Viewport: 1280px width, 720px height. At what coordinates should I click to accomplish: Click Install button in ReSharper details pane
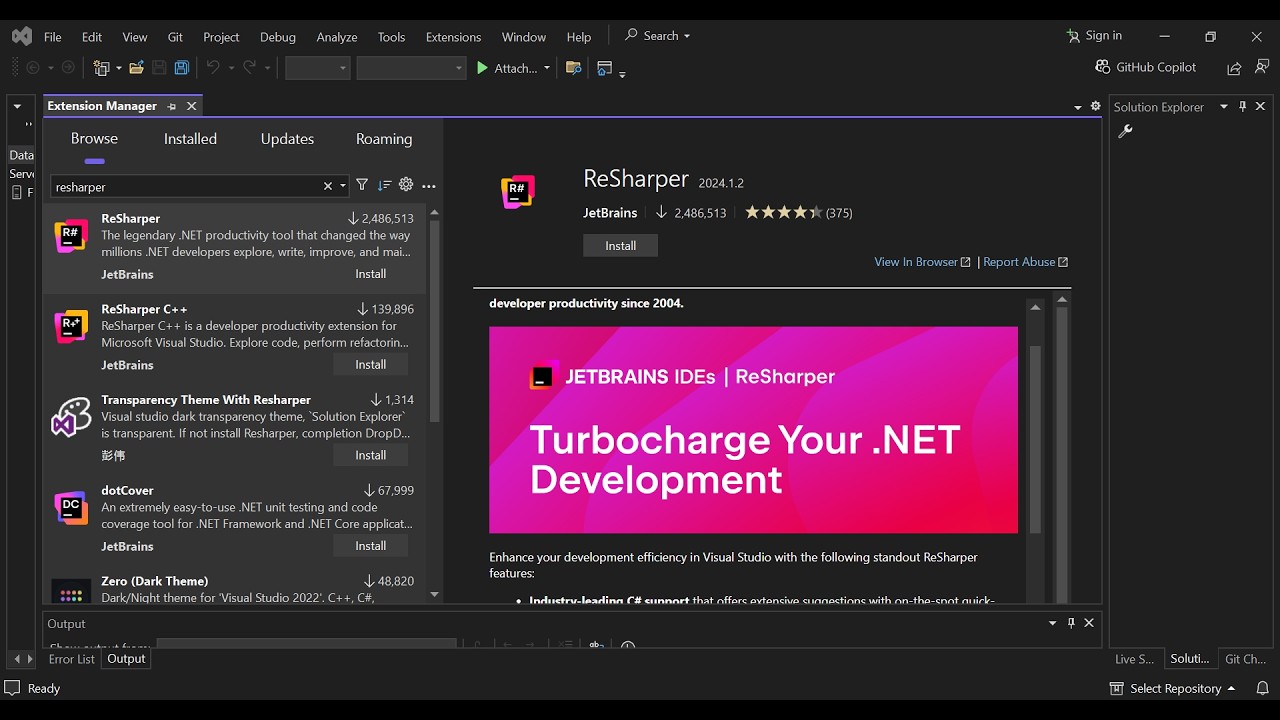coord(620,245)
